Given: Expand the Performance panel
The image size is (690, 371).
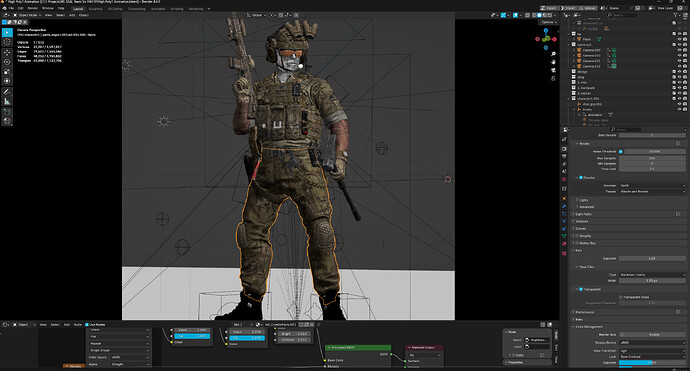Looking at the screenshot, I should [x=585, y=312].
